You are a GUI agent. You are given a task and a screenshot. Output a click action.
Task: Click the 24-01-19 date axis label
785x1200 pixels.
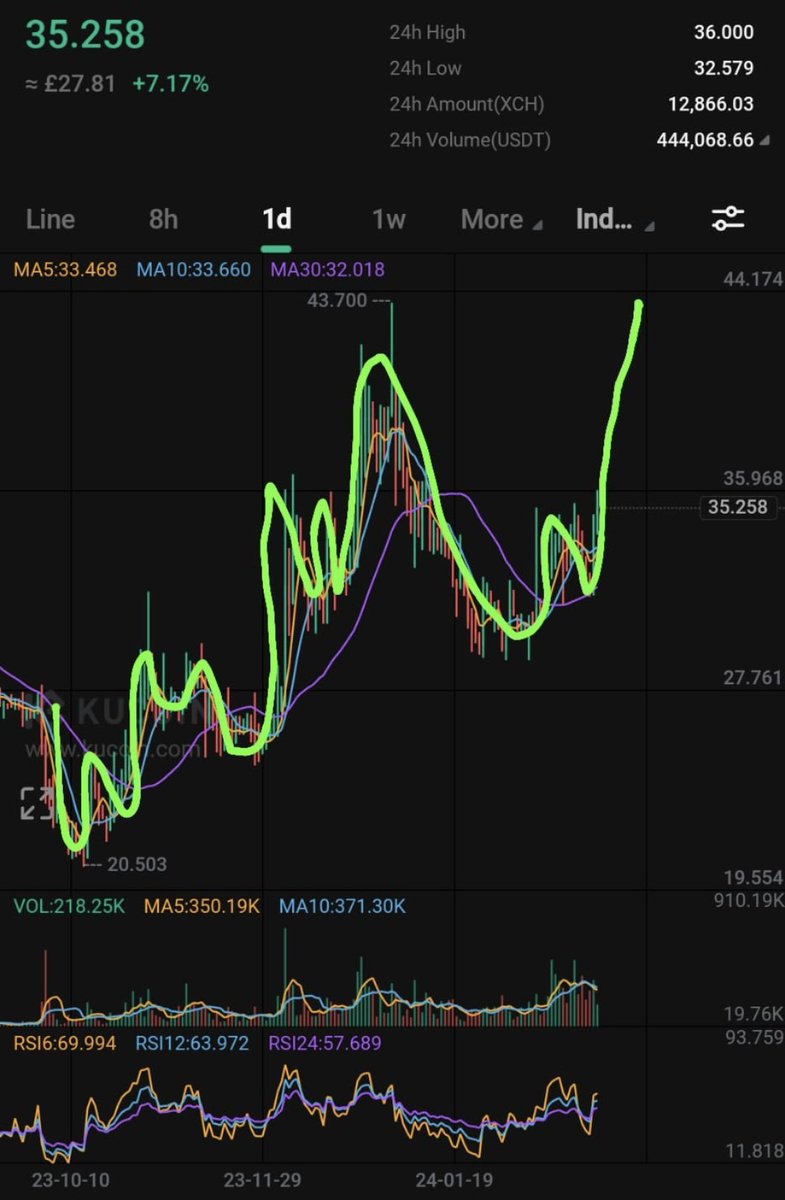454,1179
